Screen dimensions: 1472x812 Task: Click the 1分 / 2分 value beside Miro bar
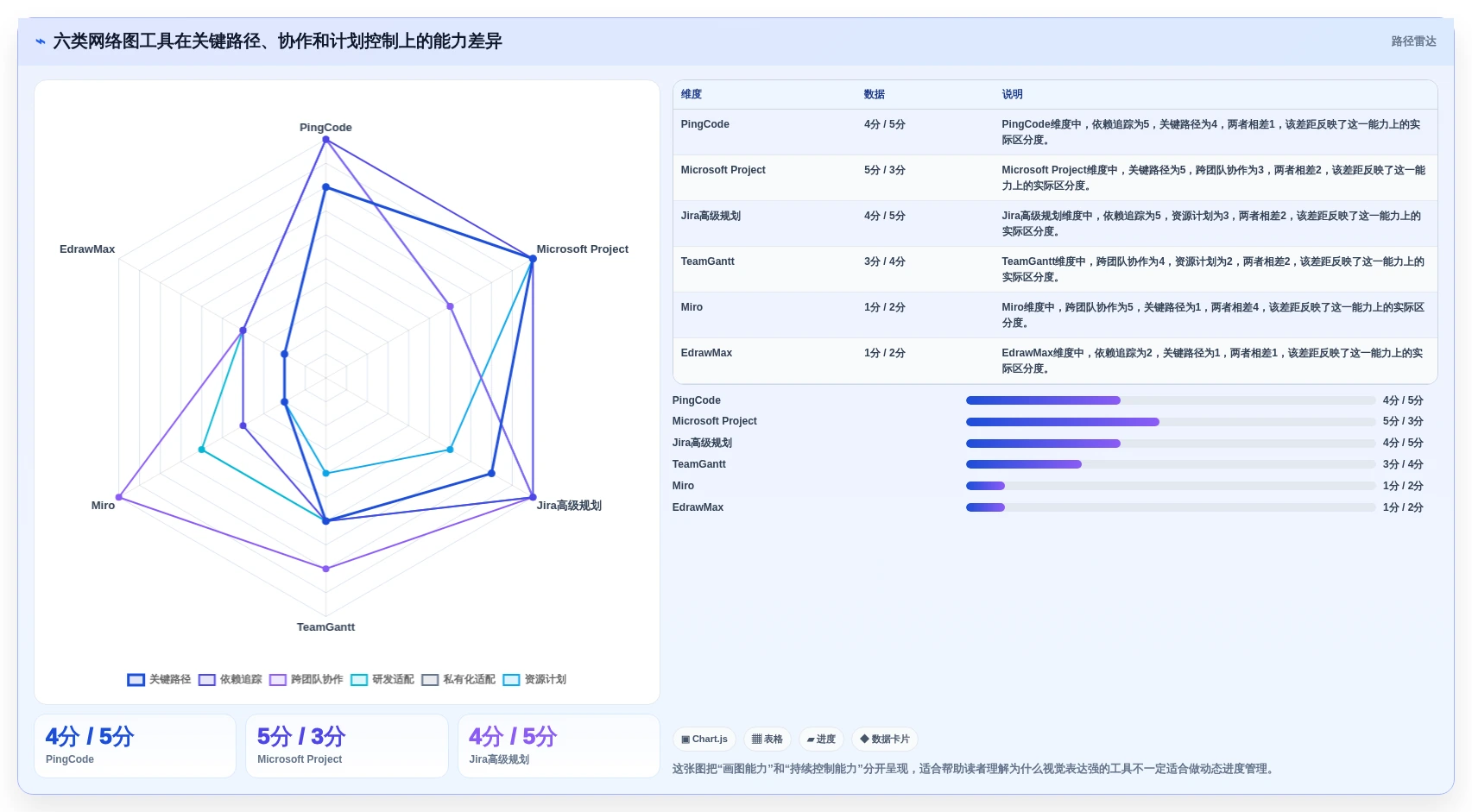(x=1403, y=486)
